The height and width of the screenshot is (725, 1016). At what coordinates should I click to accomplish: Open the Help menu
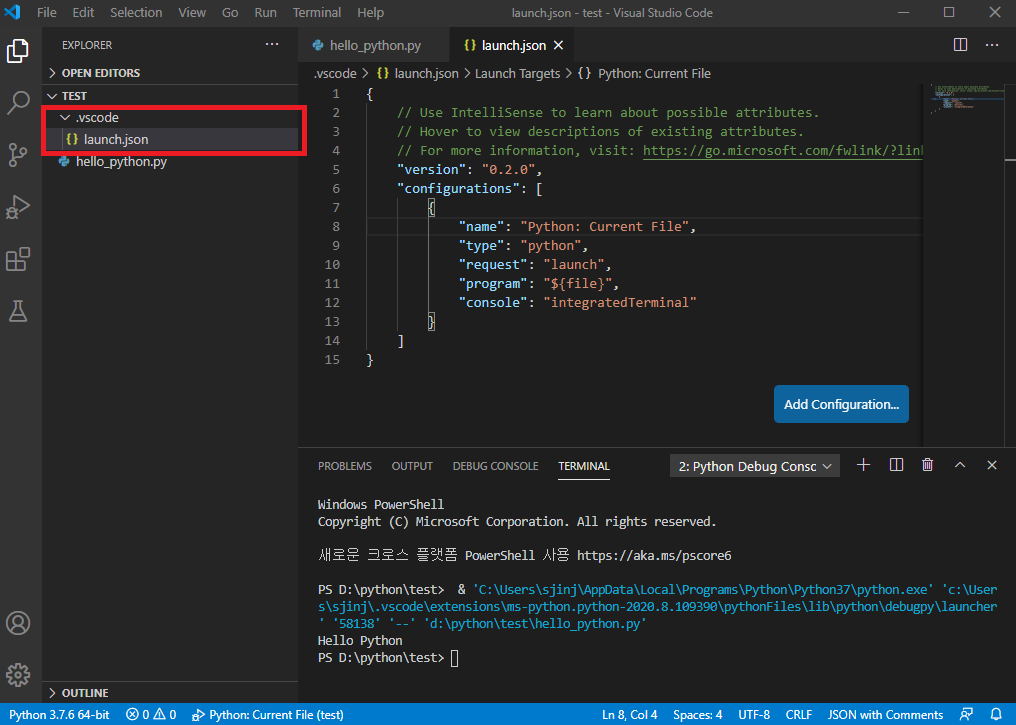click(x=371, y=12)
